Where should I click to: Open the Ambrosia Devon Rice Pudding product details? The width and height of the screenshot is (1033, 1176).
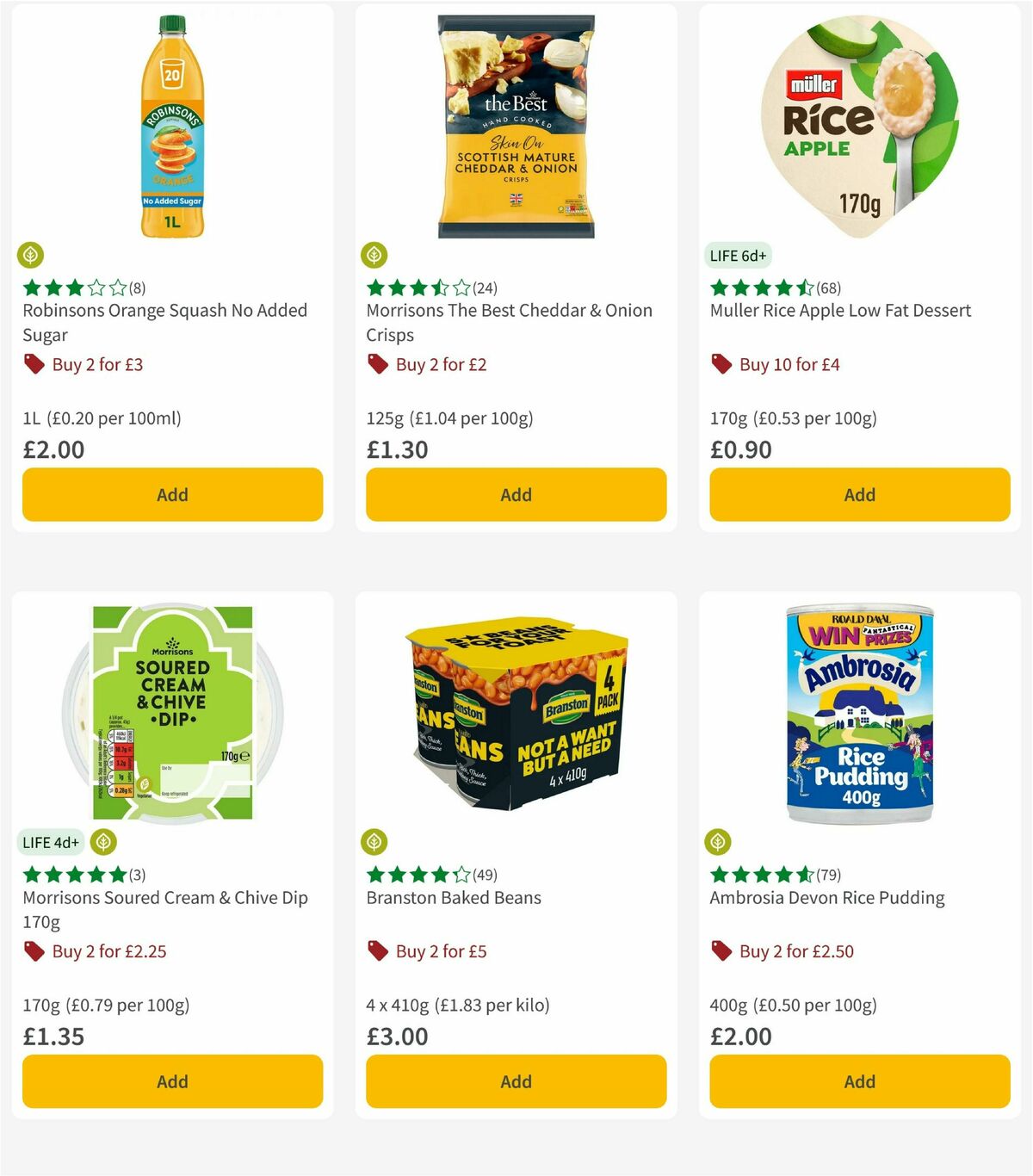pyautogui.click(x=826, y=897)
